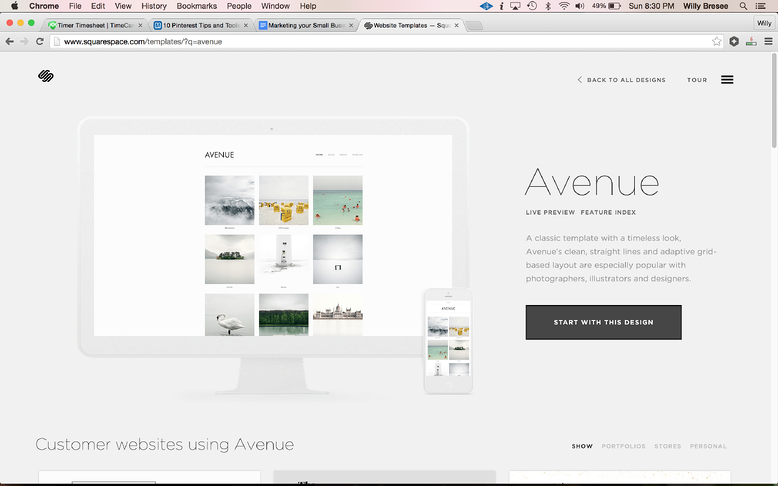The height and width of the screenshot is (486, 778).
Task: Open the History menu
Action: (x=154, y=6)
